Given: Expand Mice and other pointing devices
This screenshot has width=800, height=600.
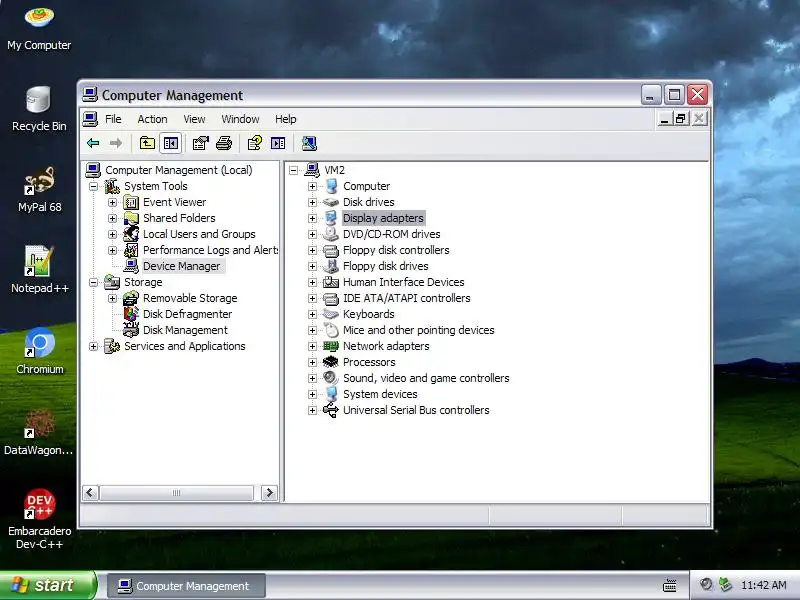Looking at the screenshot, I should (x=312, y=331).
